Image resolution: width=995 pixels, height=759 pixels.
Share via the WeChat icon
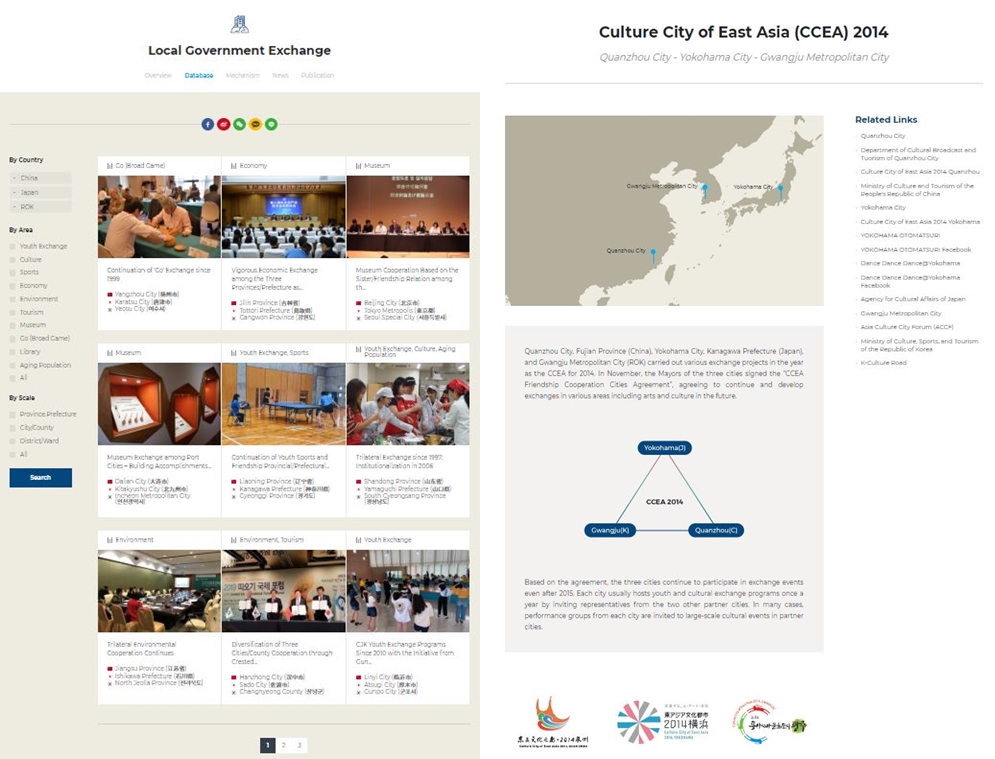[239, 124]
